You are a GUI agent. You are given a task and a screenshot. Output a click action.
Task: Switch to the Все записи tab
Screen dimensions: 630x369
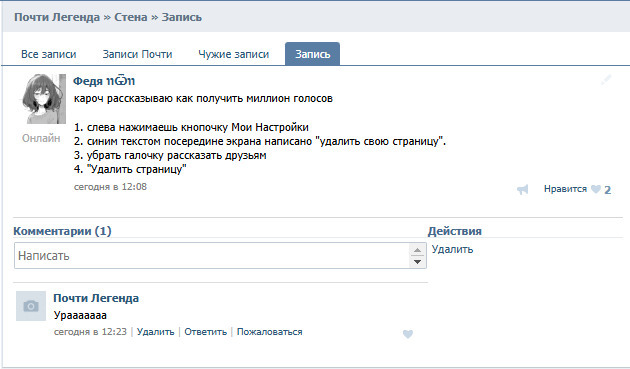[49, 54]
